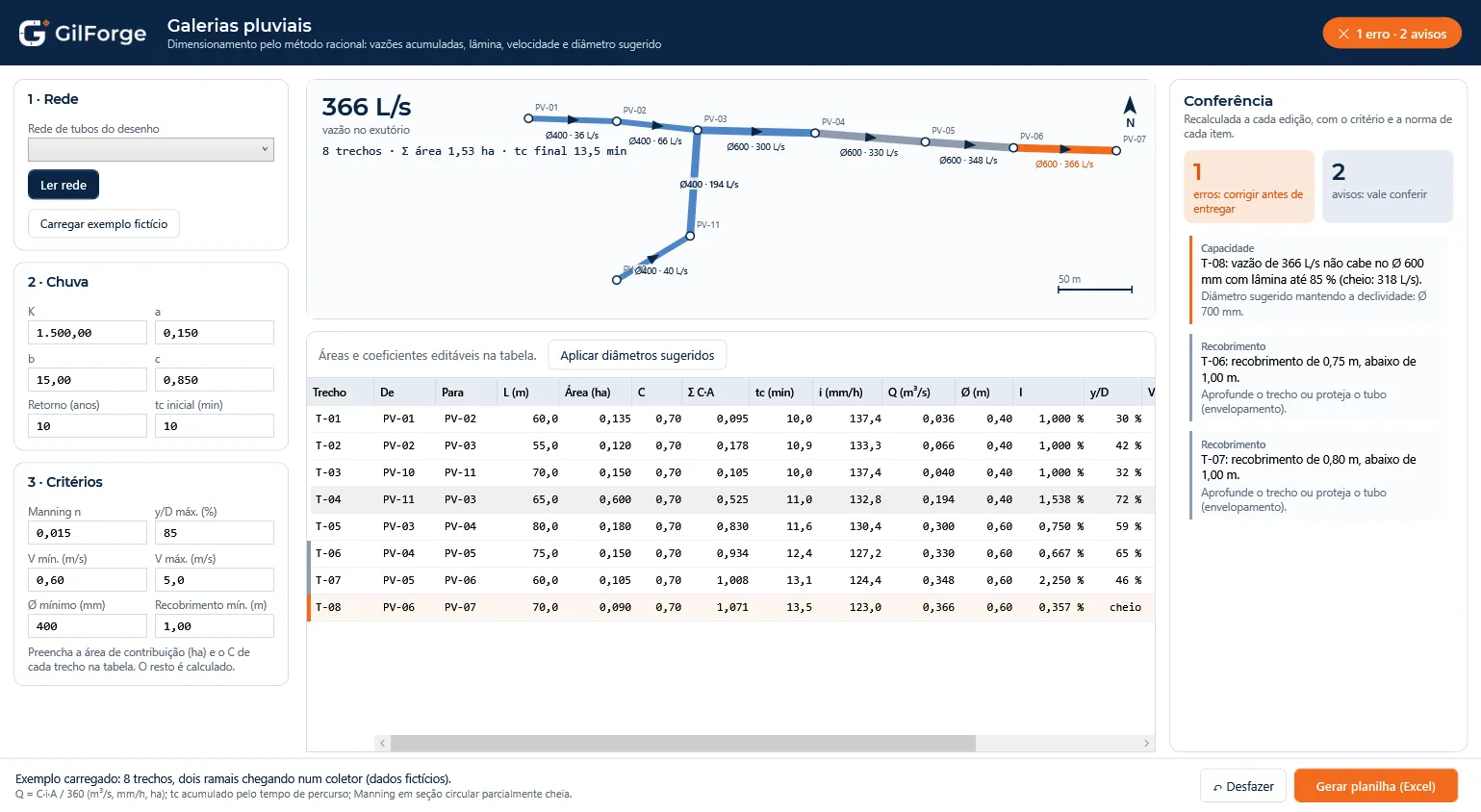The height and width of the screenshot is (812, 1481).
Task: Edit the rainfall parameter b field
Action: point(88,380)
